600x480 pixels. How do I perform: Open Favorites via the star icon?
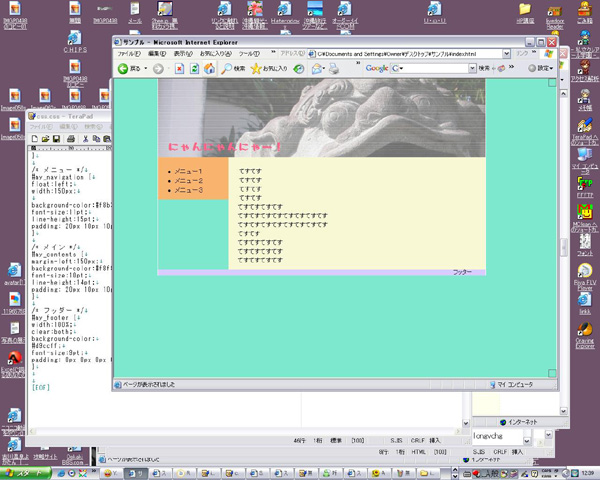coord(269,69)
